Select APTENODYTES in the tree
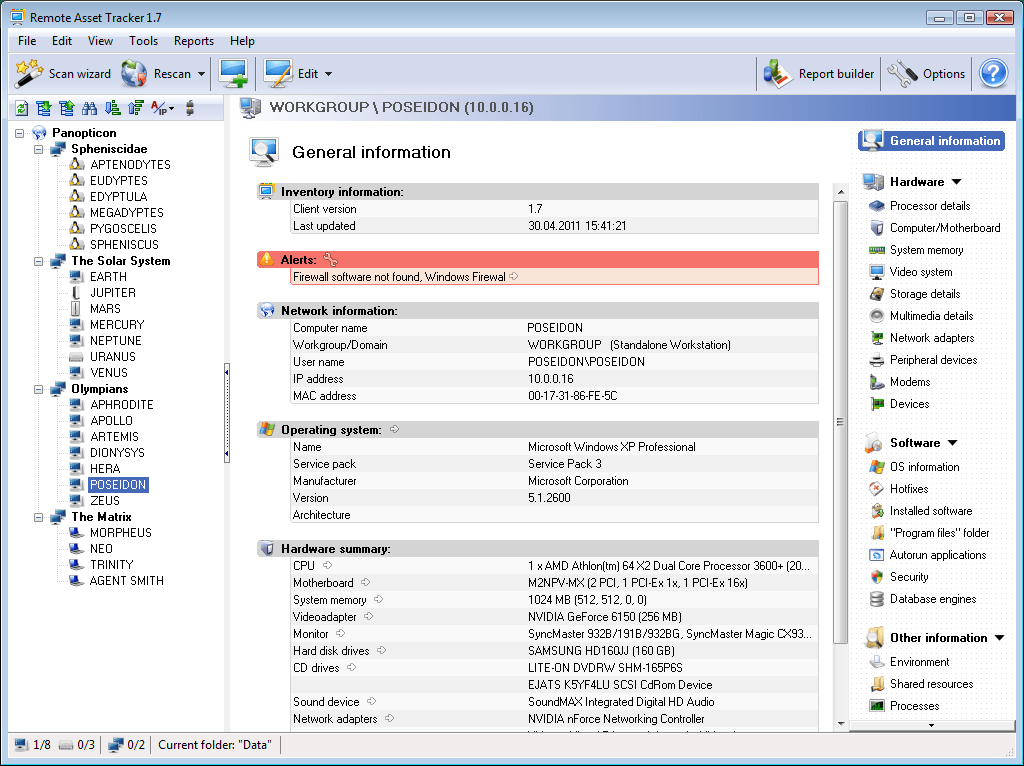This screenshot has height=766, width=1024. pyautogui.click(x=130, y=165)
